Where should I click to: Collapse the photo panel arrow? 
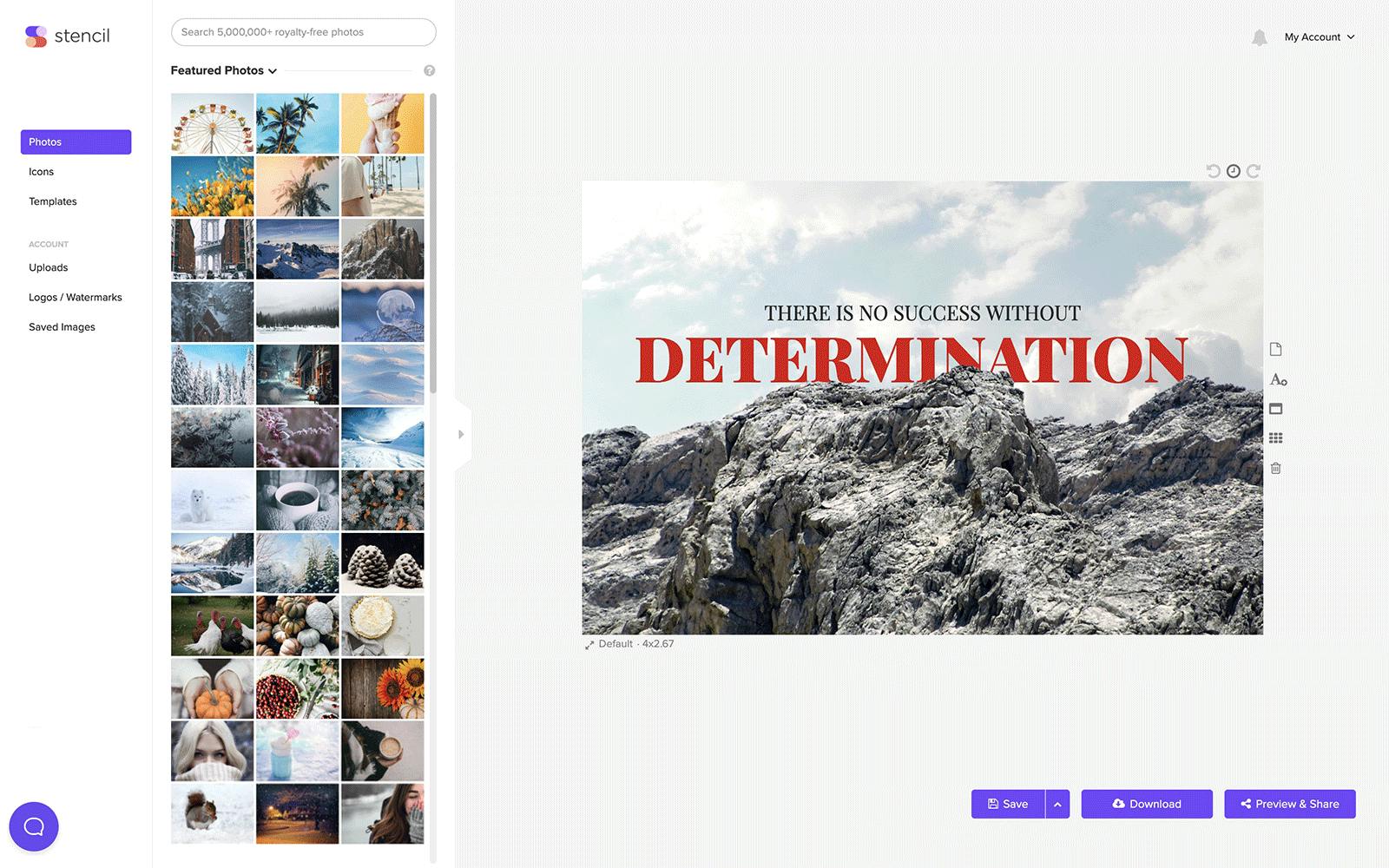click(461, 434)
